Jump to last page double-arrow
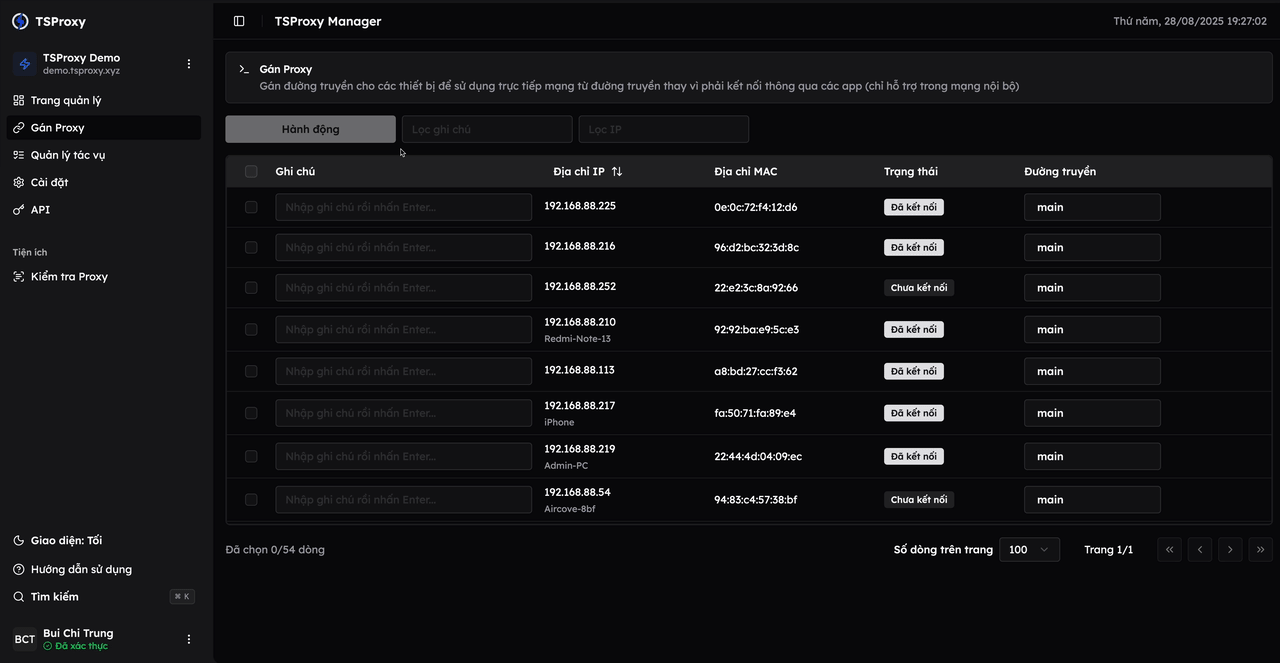 tap(1261, 549)
